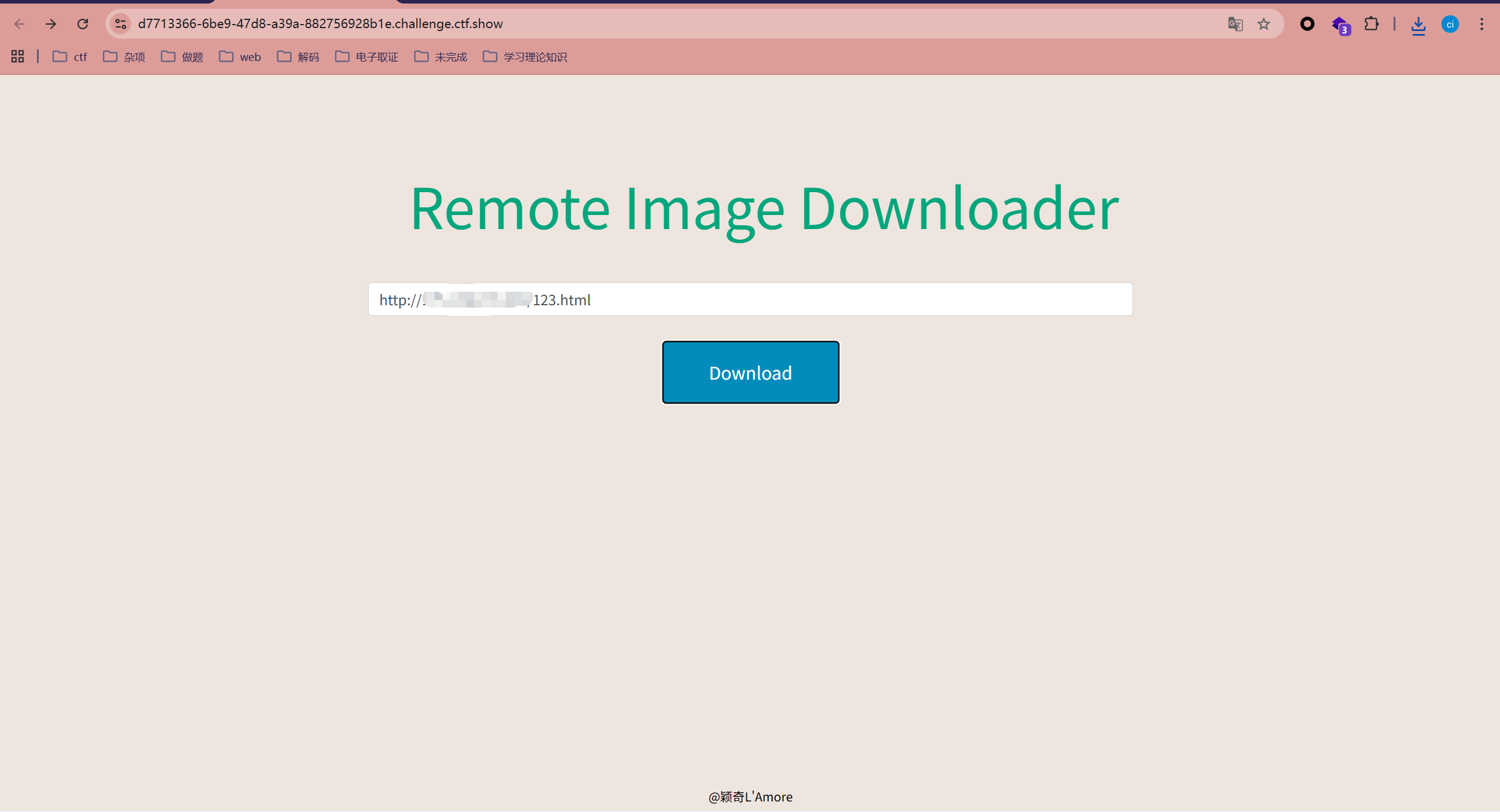Open Chrome three-dot menu

coord(1482,24)
